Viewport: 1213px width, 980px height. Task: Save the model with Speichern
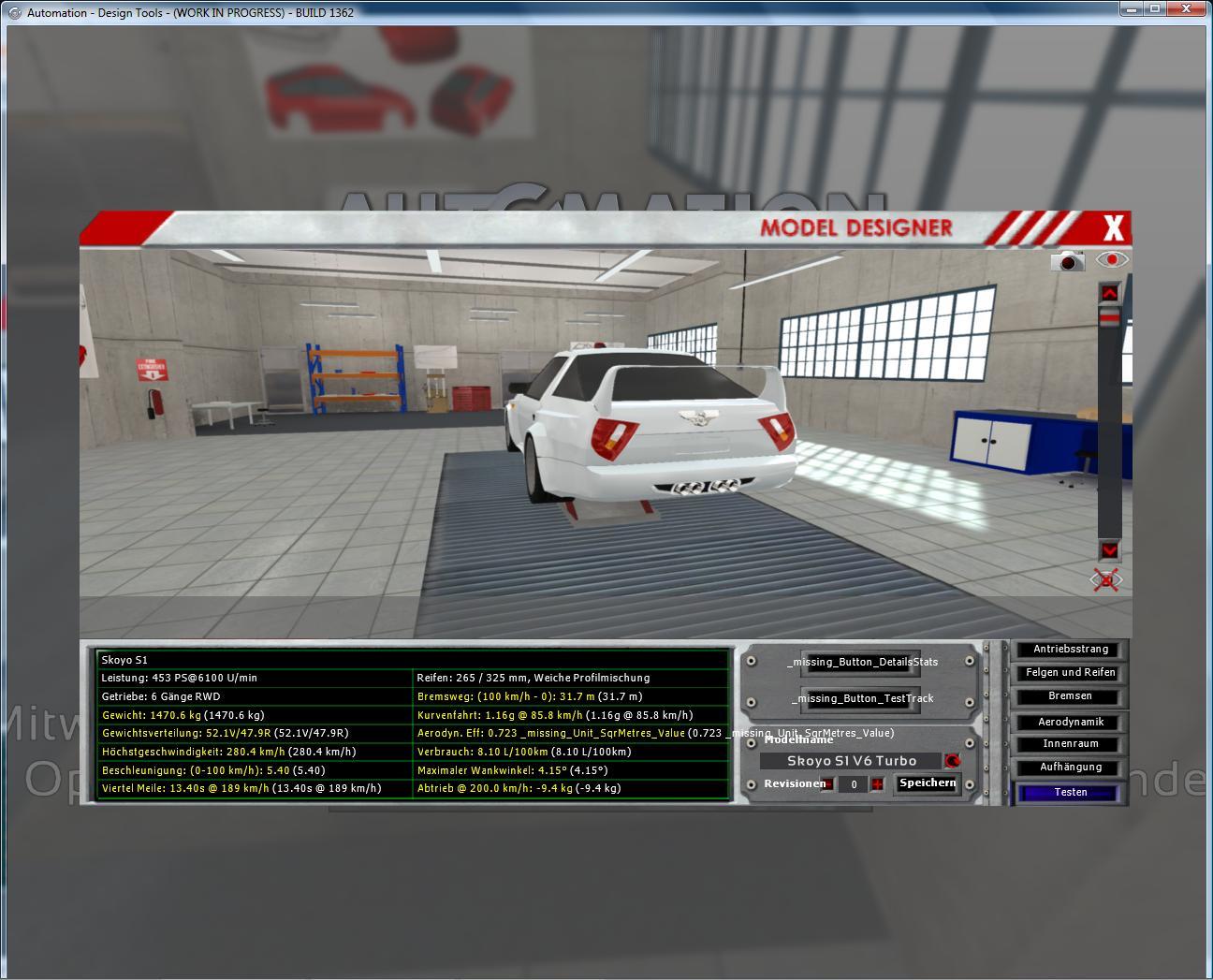pos(928,783)
